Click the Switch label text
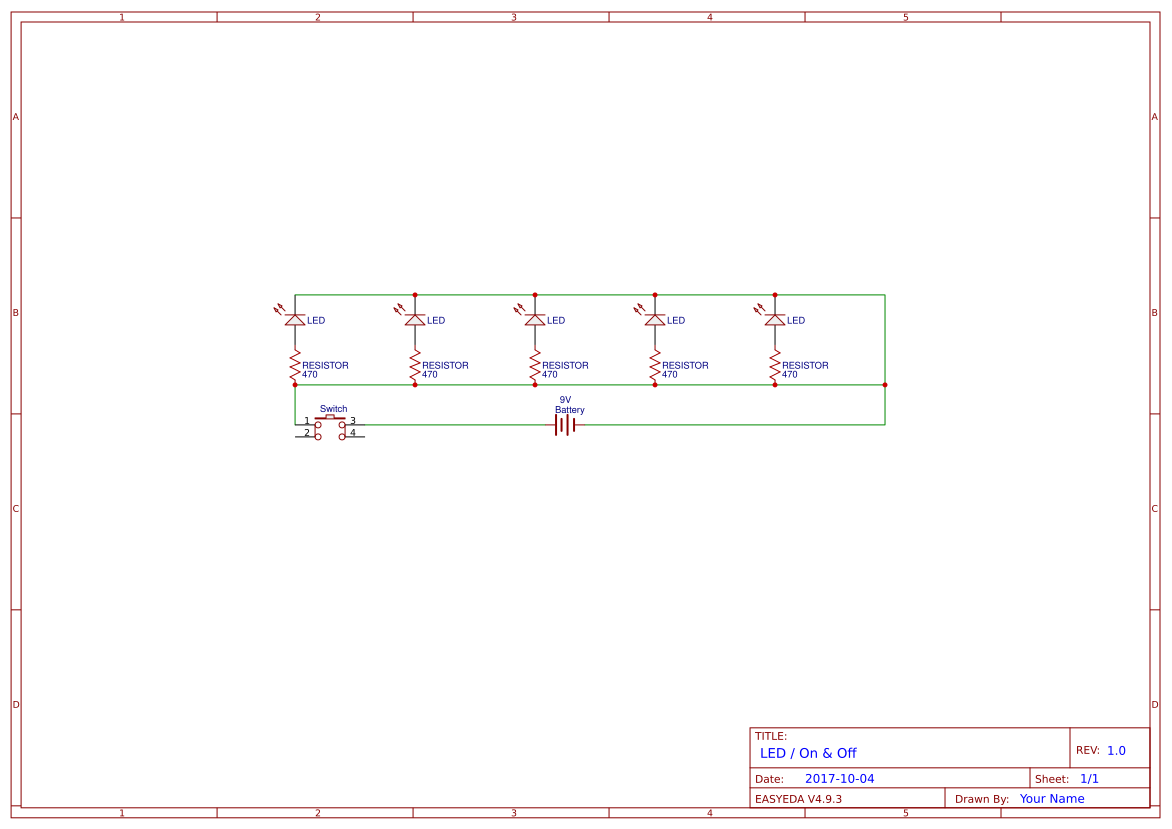This screenshot has width=1172, height=829. coord(332,408)
